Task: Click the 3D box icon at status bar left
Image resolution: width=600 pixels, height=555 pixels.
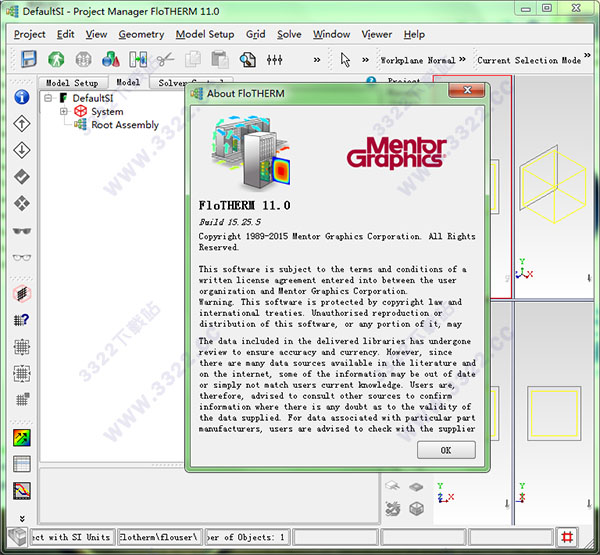Action: (x=17, y=537)
